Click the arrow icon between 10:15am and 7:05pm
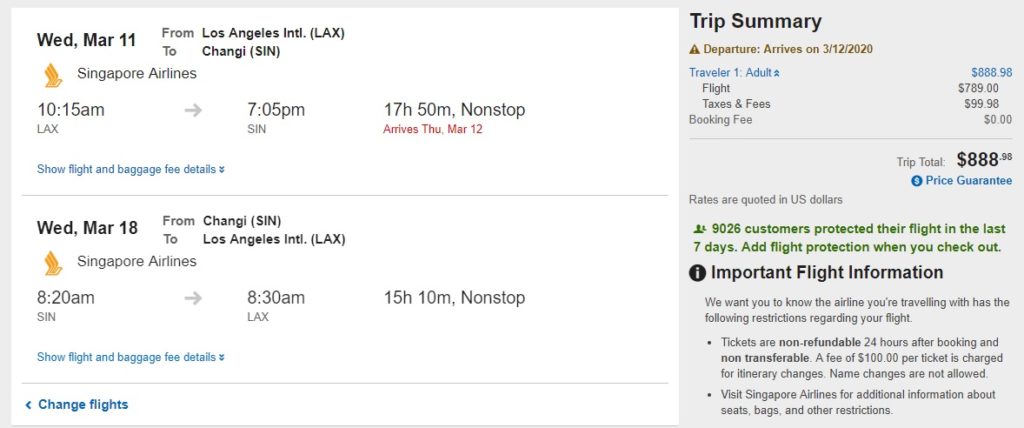Image resolution: width=1024 pixels, height=428 pixels. (194, 110)
